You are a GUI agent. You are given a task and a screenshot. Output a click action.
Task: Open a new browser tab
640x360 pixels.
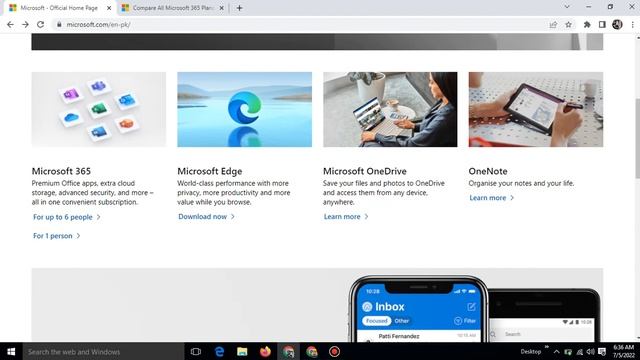240,8
